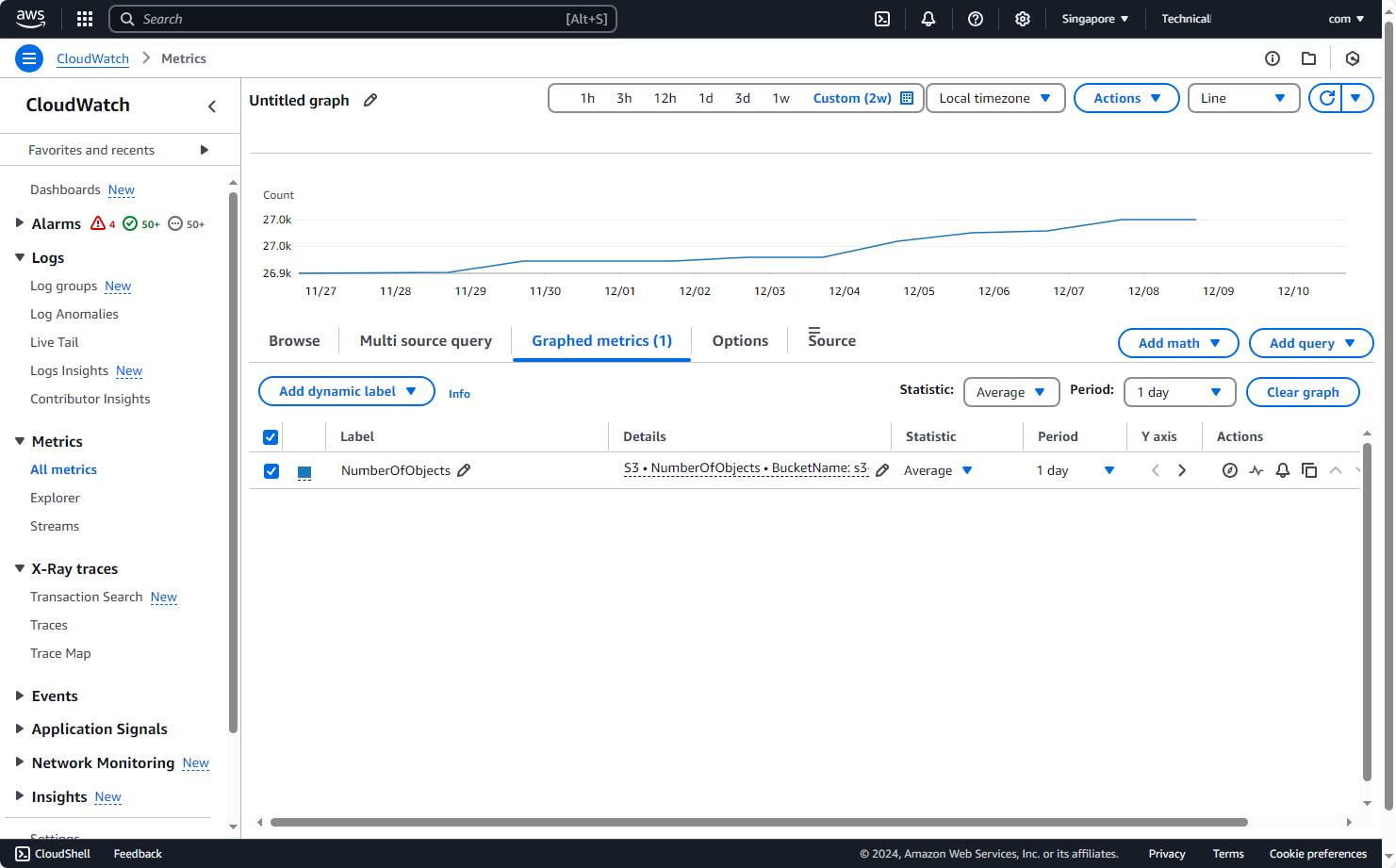Launch CloudShell from top bar icon
The image size is (1396, 868).
(x=882, y=19)
